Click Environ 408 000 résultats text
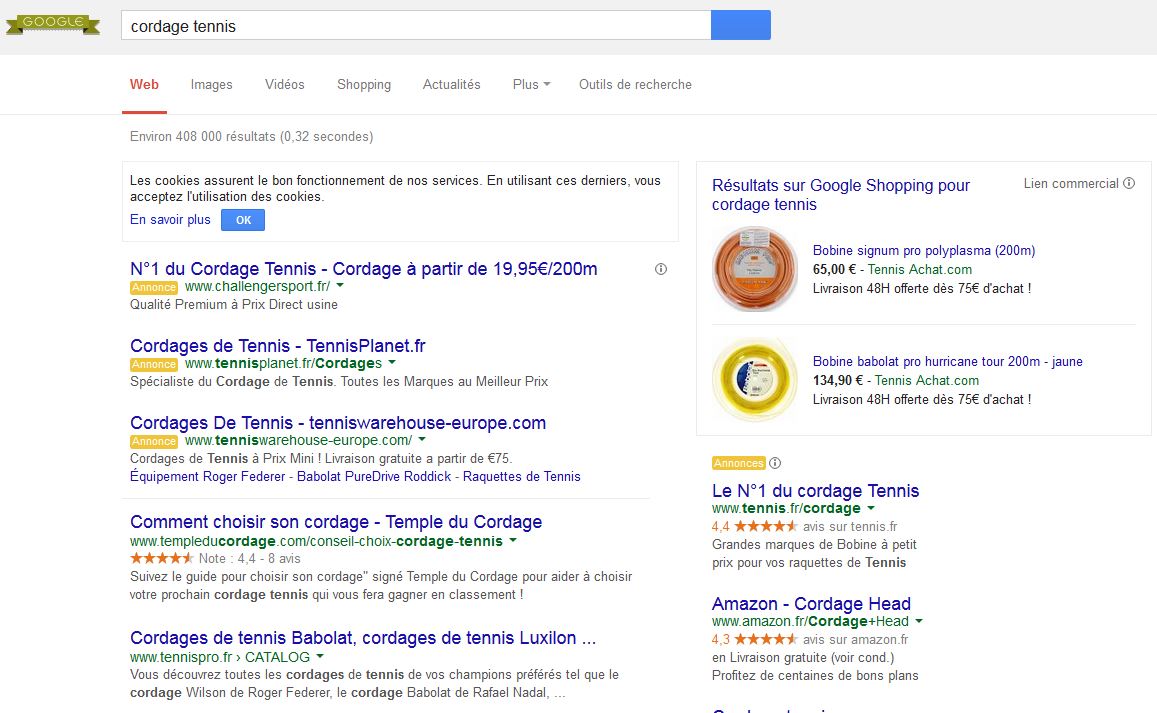The image size is (1157, 713). click(x=252, y=137)
